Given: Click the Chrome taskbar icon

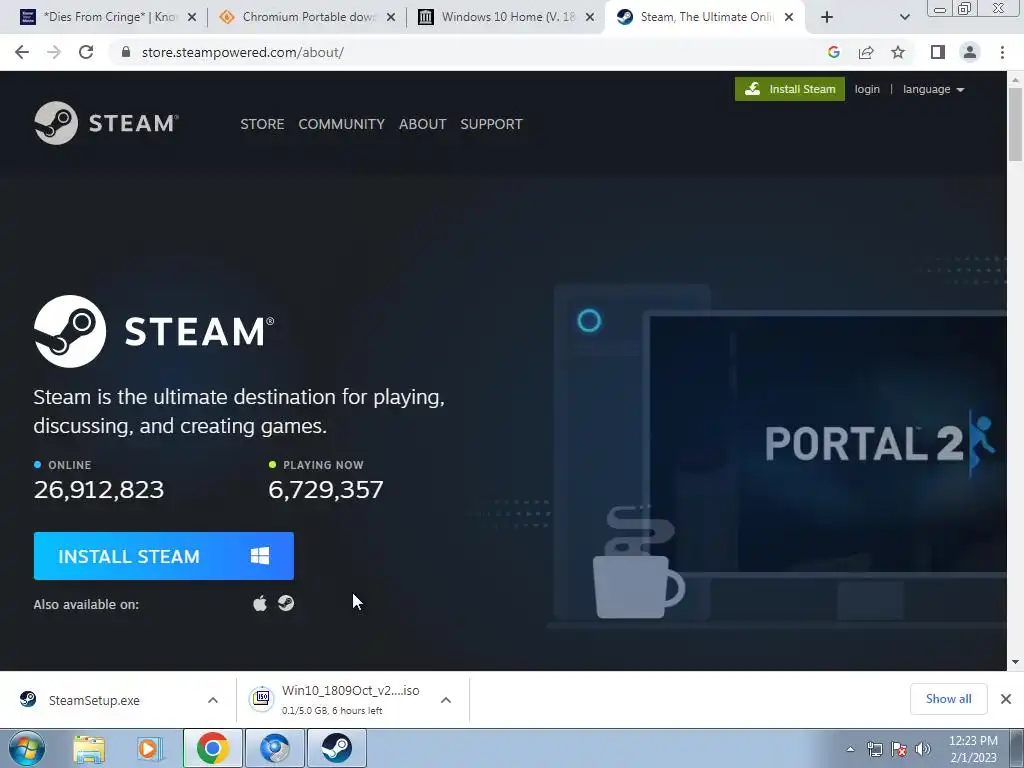Looking at the screenshot, I should [212, 748].
